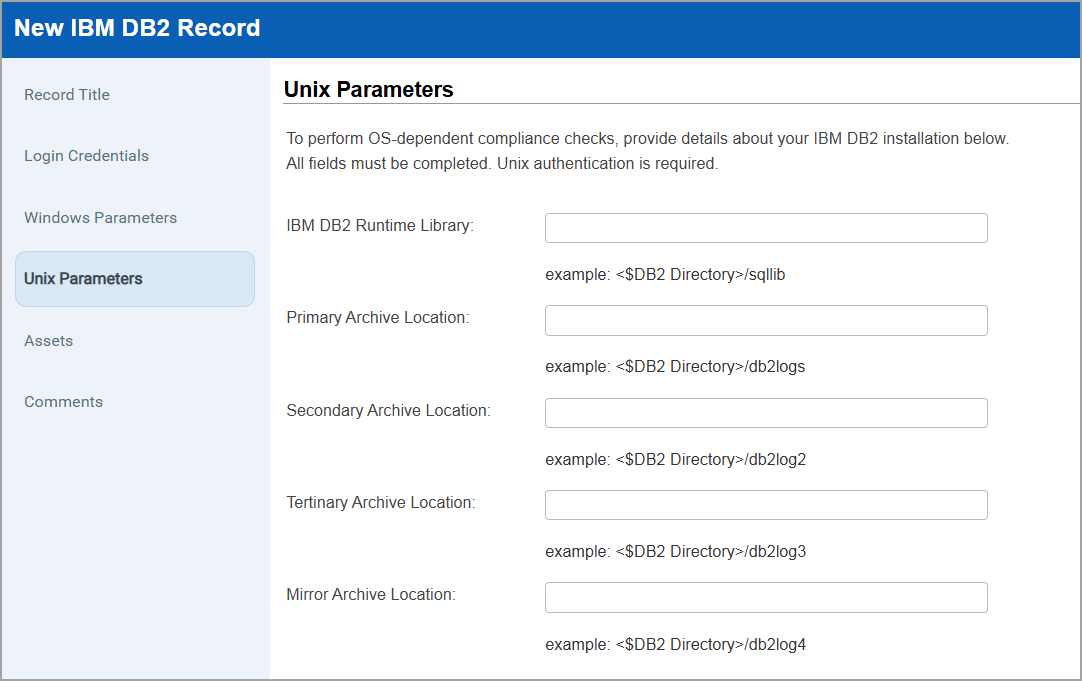The height and width of the screenshot is (681, 1082).
Task: Open the Record Title section
Action: (67, 95)
